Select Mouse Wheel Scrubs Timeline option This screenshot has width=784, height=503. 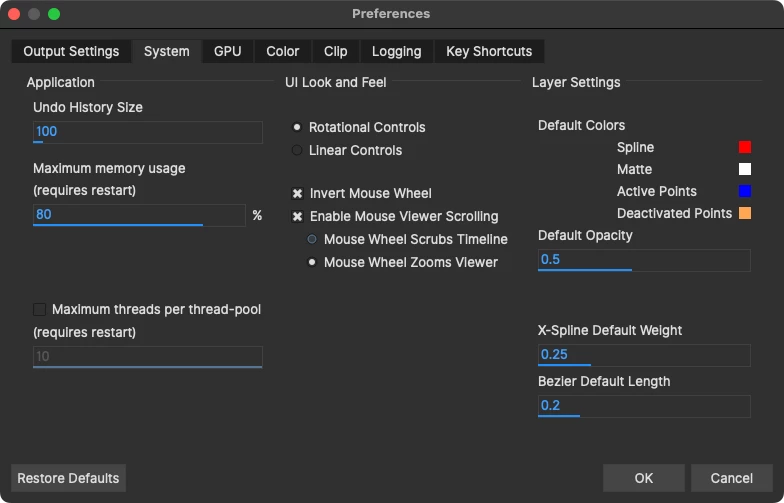click(312, 239)
